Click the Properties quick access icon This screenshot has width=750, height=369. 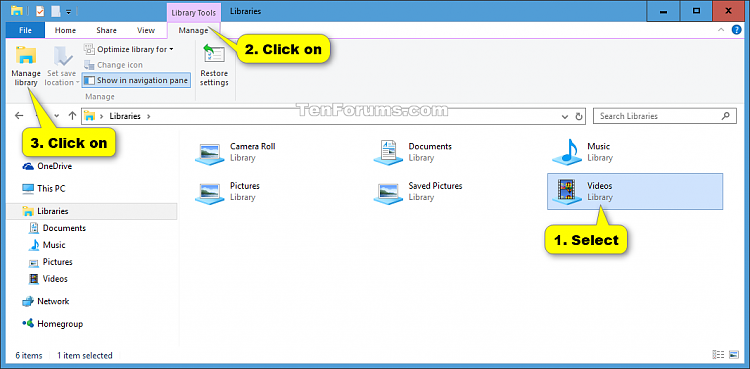[40, 11]
